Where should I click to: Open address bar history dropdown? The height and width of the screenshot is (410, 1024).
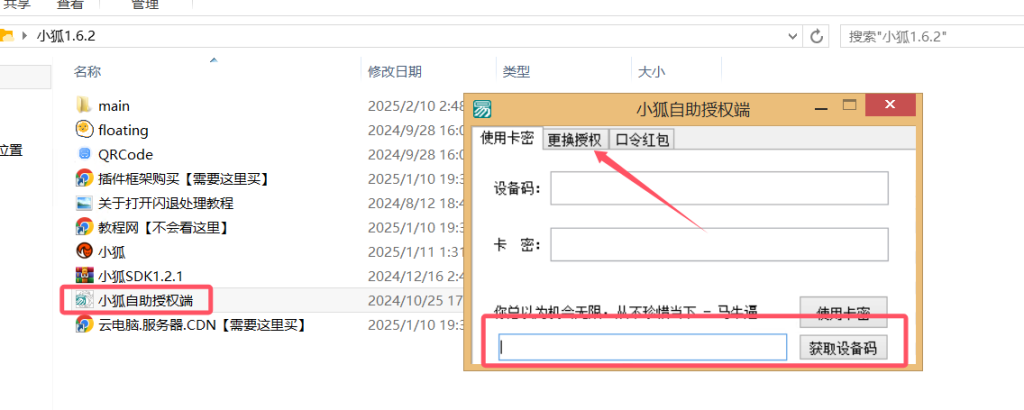792,36
